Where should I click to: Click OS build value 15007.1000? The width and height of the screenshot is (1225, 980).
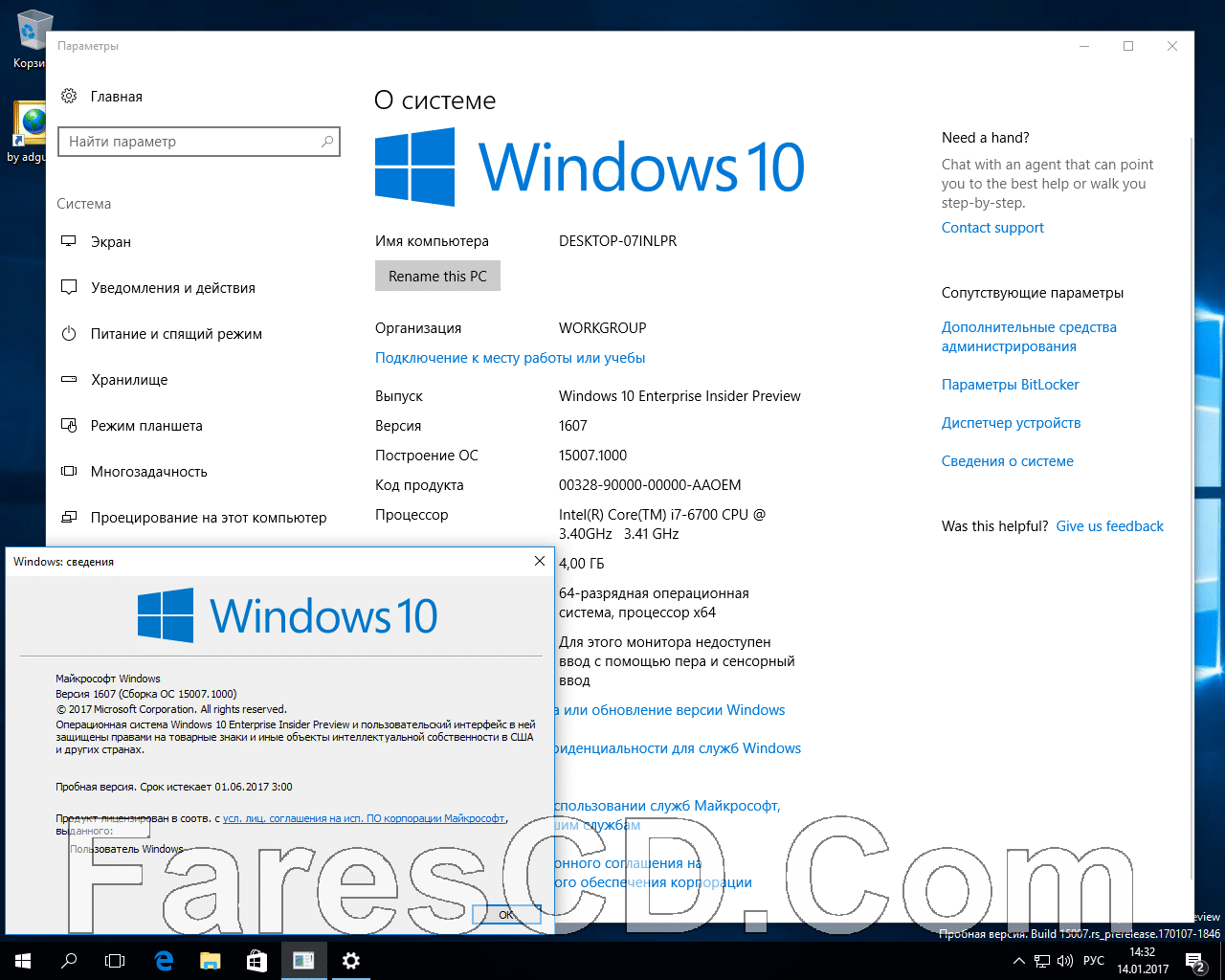[x=592, y=456]
